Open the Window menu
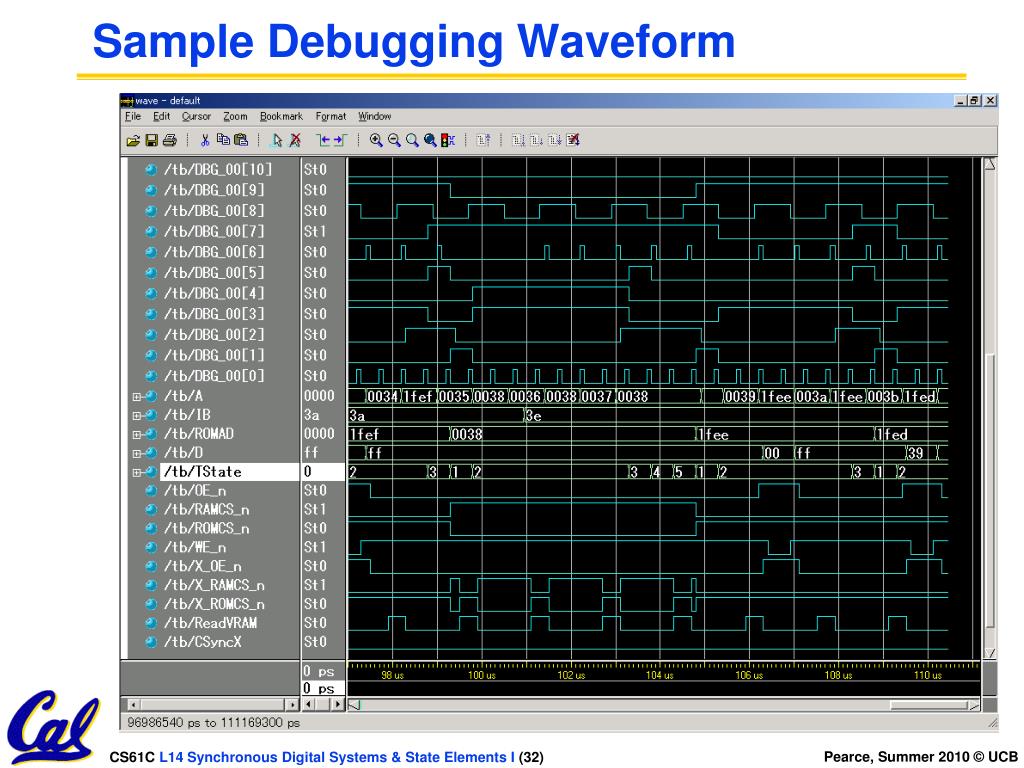This screenshot has height=768, width=1024. coord(374,116)
